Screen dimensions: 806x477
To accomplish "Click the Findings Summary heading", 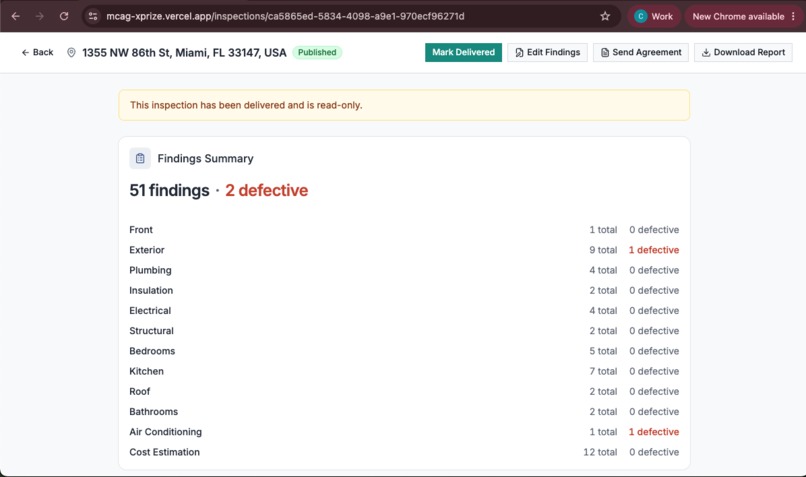I will (x=205, y=158).
